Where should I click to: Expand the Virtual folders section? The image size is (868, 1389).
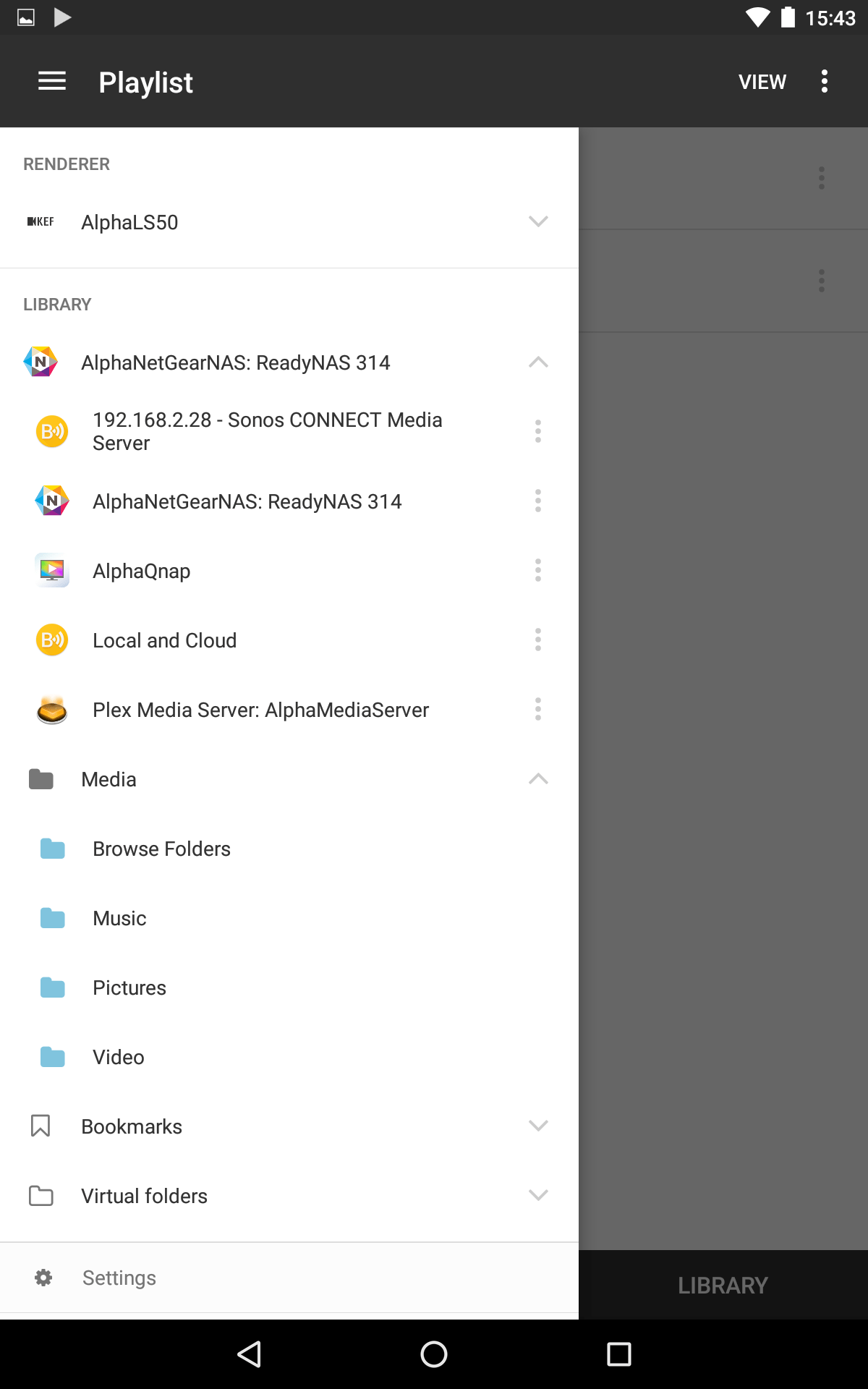538,1195
